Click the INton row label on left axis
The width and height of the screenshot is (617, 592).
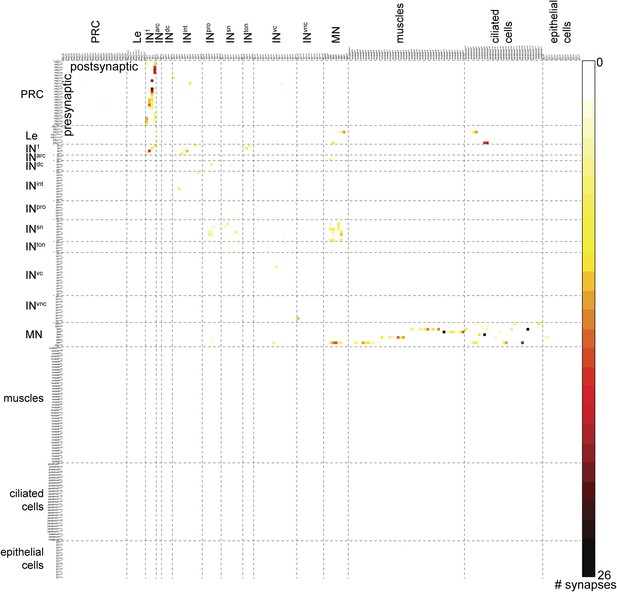pos(35,246)
